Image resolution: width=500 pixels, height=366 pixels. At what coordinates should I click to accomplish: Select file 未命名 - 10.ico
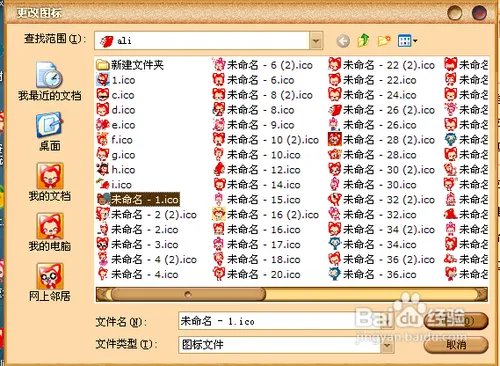(x=257, y=155)
